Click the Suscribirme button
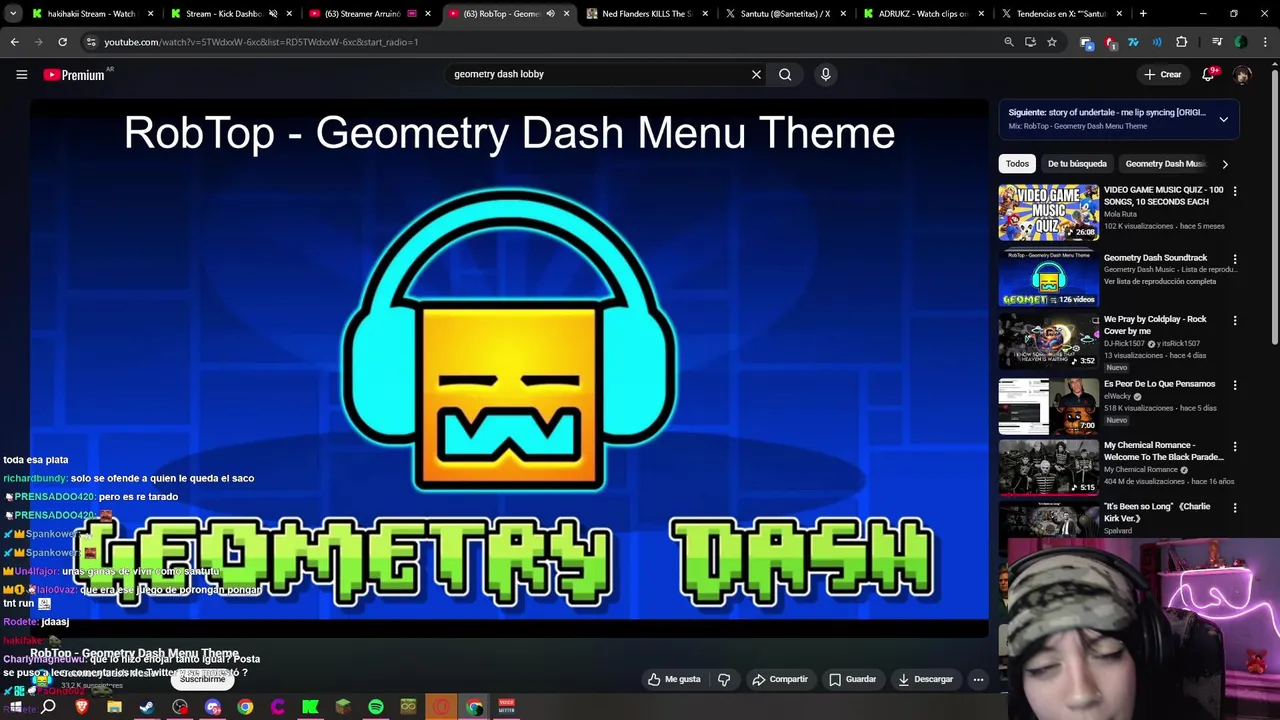Viewport: 1280px width, 720px height. [202, 679]
